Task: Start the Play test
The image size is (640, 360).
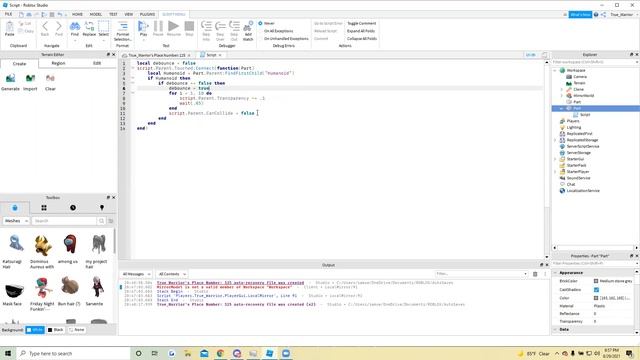Action: pos(143,28)
